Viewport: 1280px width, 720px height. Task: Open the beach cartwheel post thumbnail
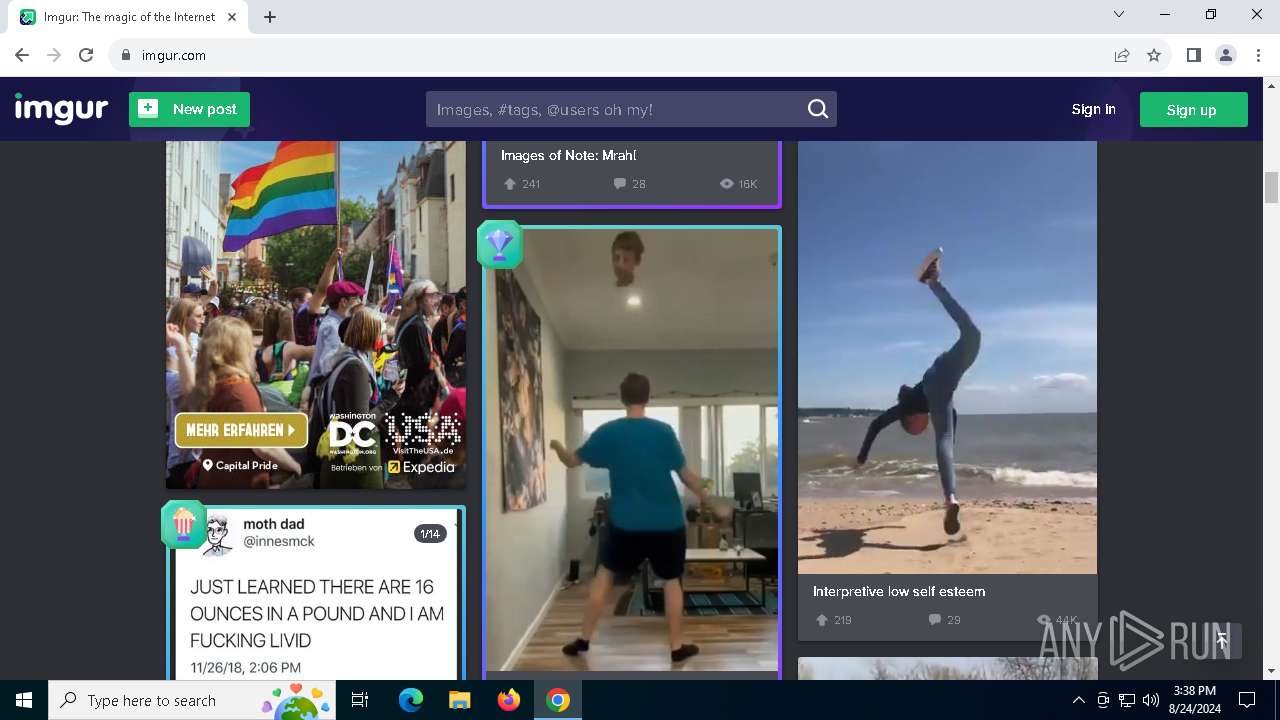click(x=947, y=357)
